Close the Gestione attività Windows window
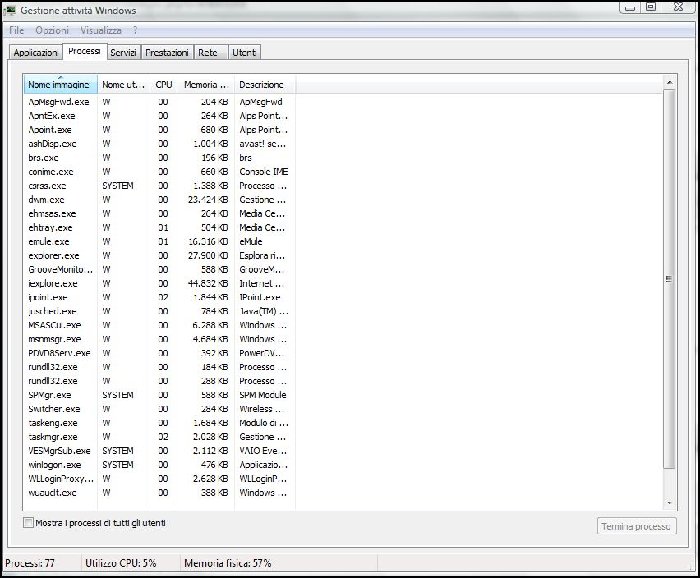The height and width of the screenshot is (578, 700). pyautogui.click(x=679, y=7)
